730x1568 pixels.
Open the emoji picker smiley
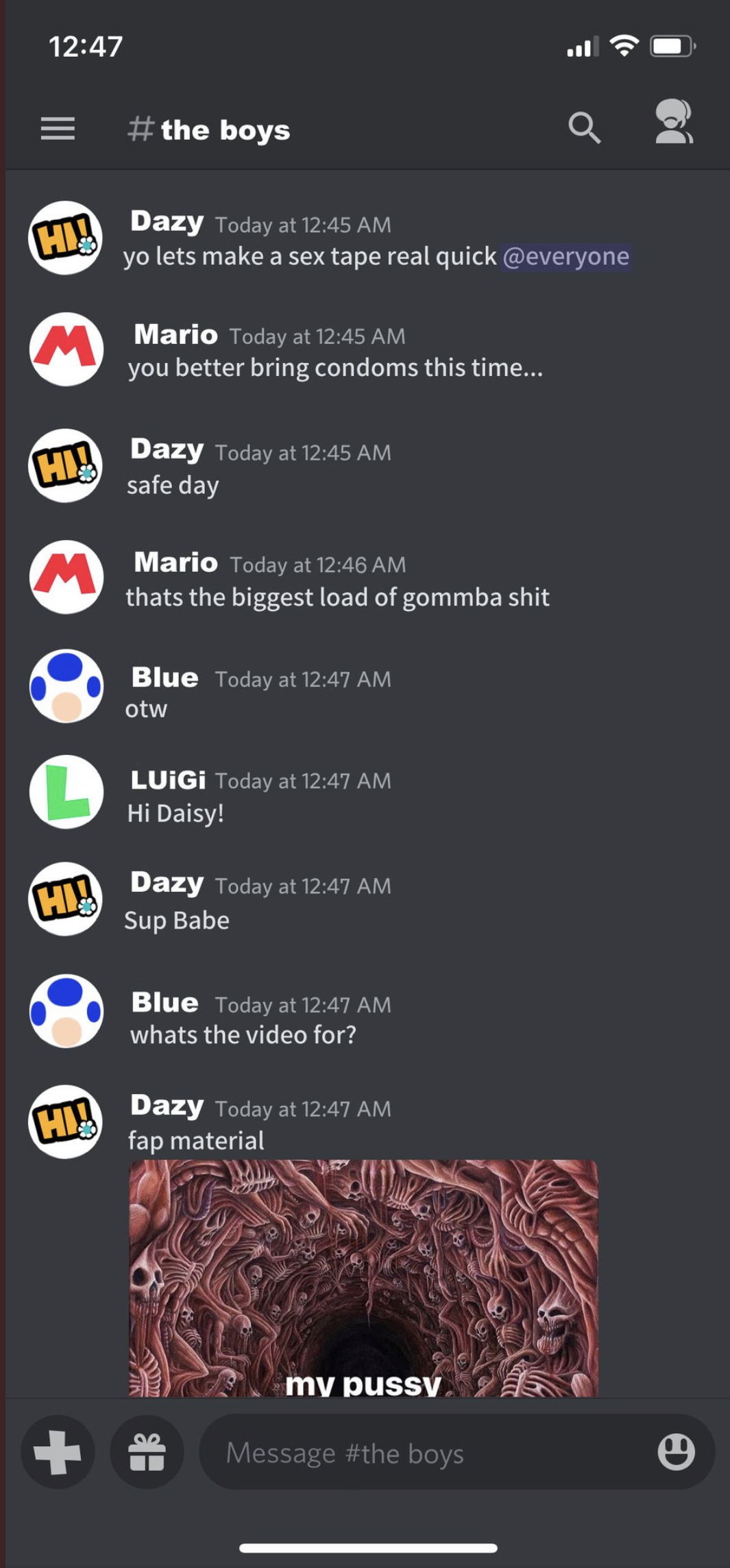[x=676, y=1451]
